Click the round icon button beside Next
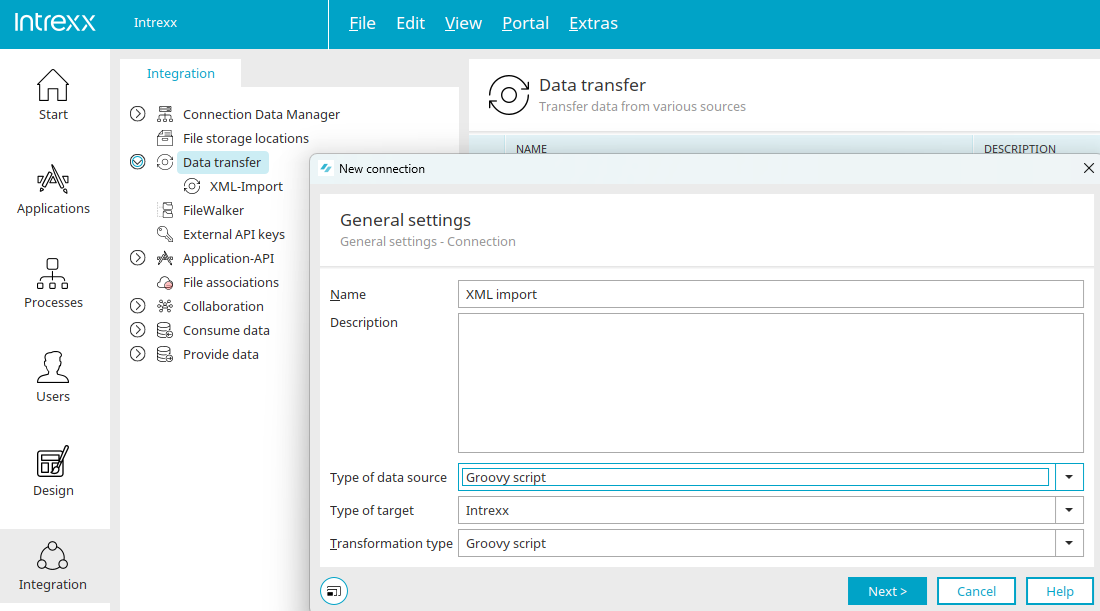This screenshot has height=611, width=1100. point(334,591)
